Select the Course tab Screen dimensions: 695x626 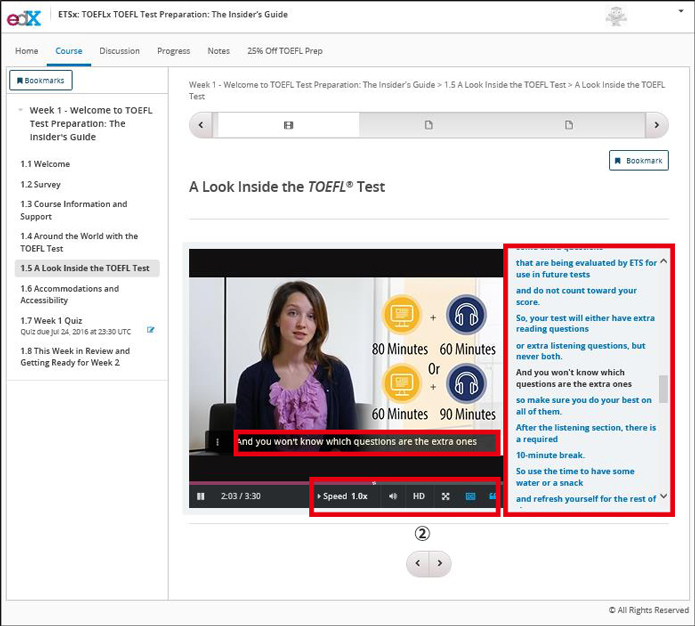pyautogui.click(x=69, y=51)
